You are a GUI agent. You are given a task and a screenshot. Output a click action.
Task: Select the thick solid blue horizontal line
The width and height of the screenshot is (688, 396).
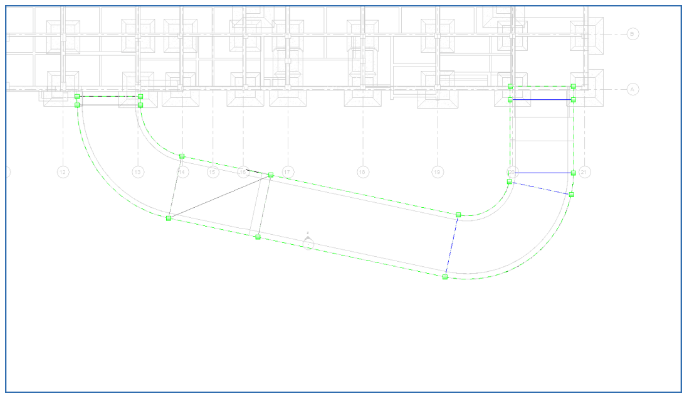click(542, 100)
